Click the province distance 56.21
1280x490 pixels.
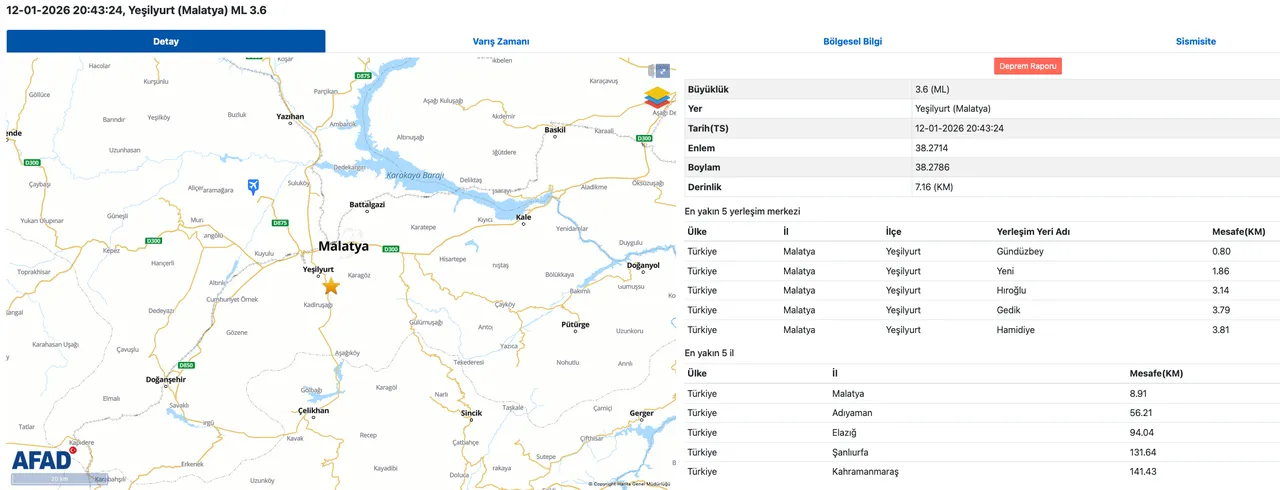point(1141,413)
